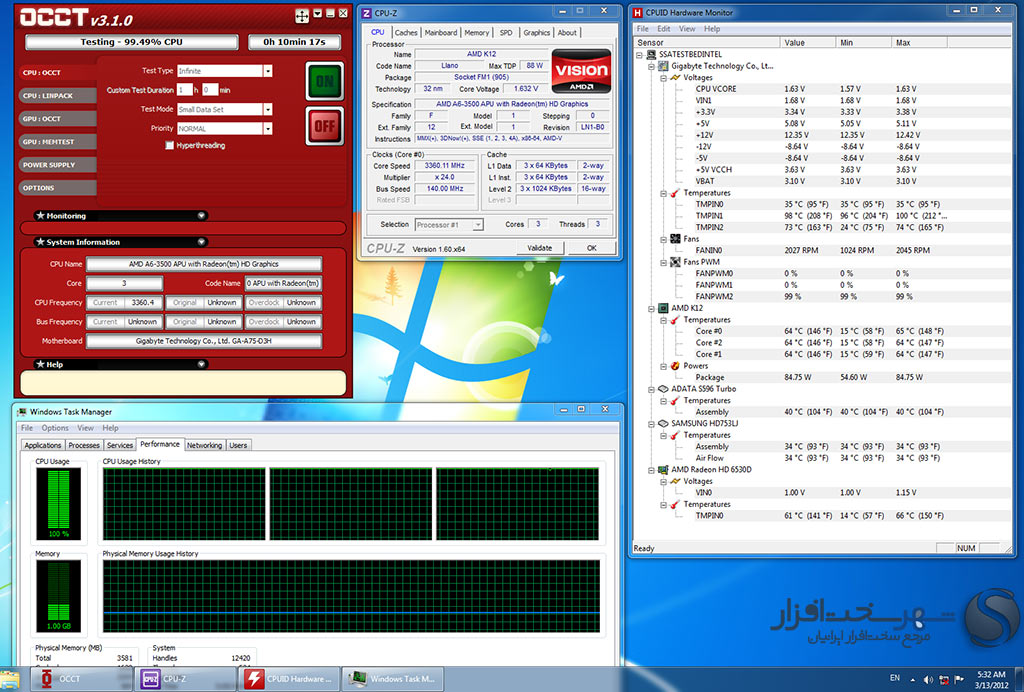Click the Max column header in Hardware Monitor

(919, 42)
